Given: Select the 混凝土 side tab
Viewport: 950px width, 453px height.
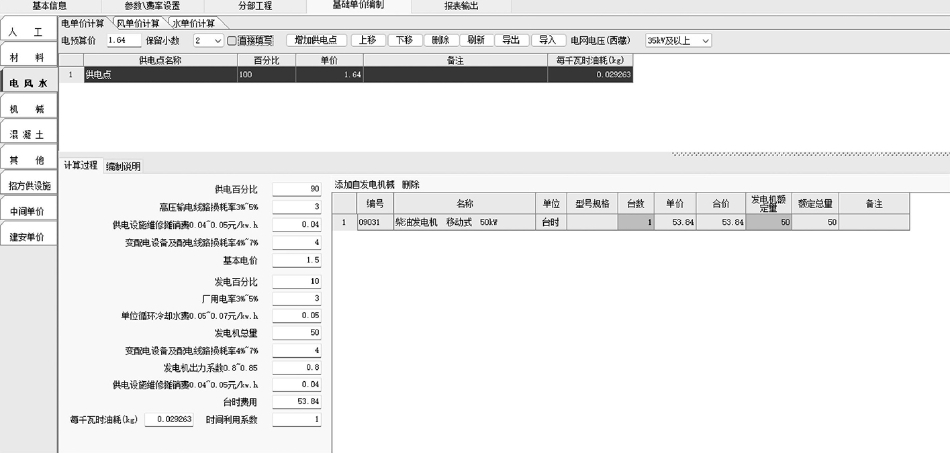Looking at the screenshot, I should tap(27, 134).
